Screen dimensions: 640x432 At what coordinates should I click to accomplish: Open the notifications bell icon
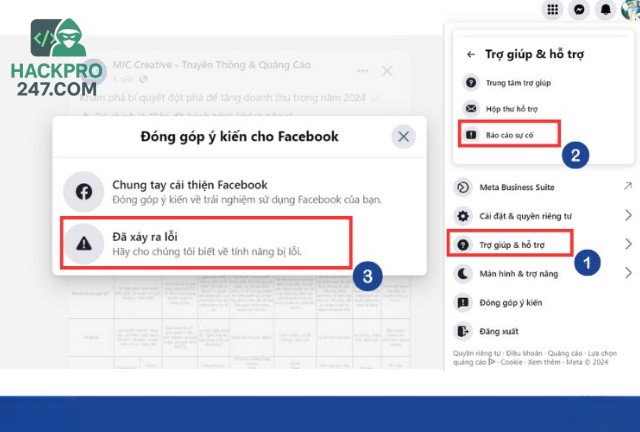point(606,9)
